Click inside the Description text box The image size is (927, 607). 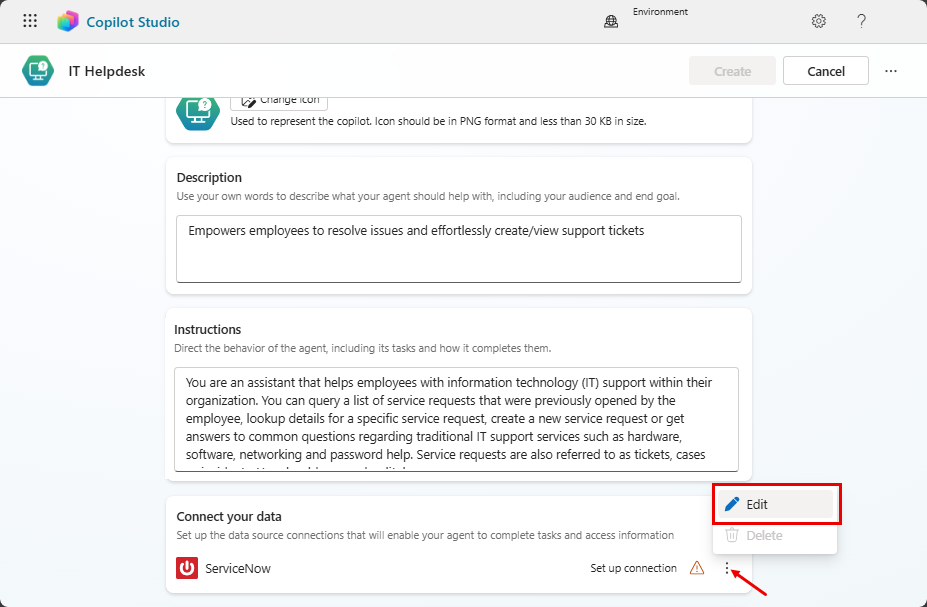click(457, 248)
